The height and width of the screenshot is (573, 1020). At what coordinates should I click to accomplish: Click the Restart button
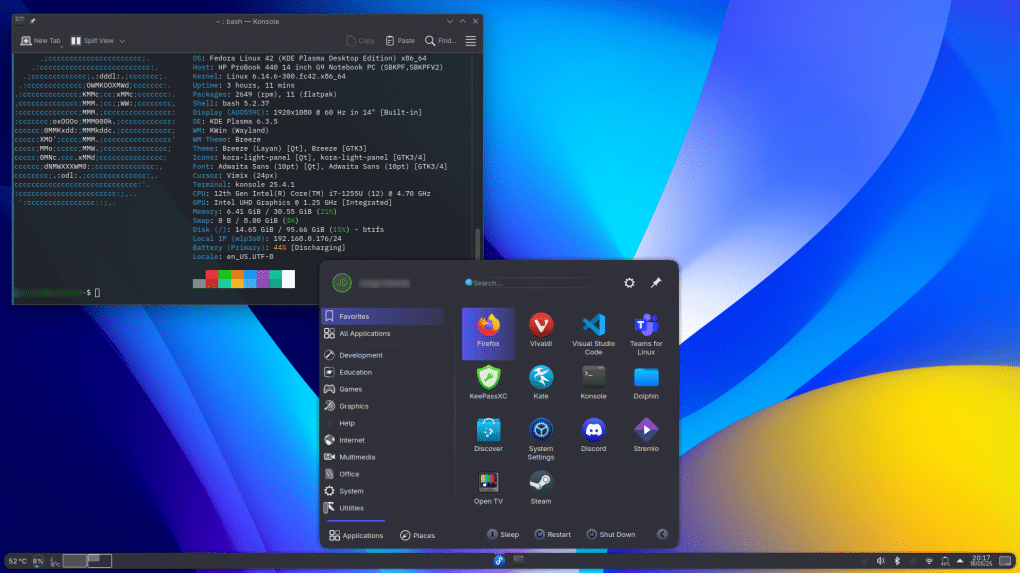(552, 535)
